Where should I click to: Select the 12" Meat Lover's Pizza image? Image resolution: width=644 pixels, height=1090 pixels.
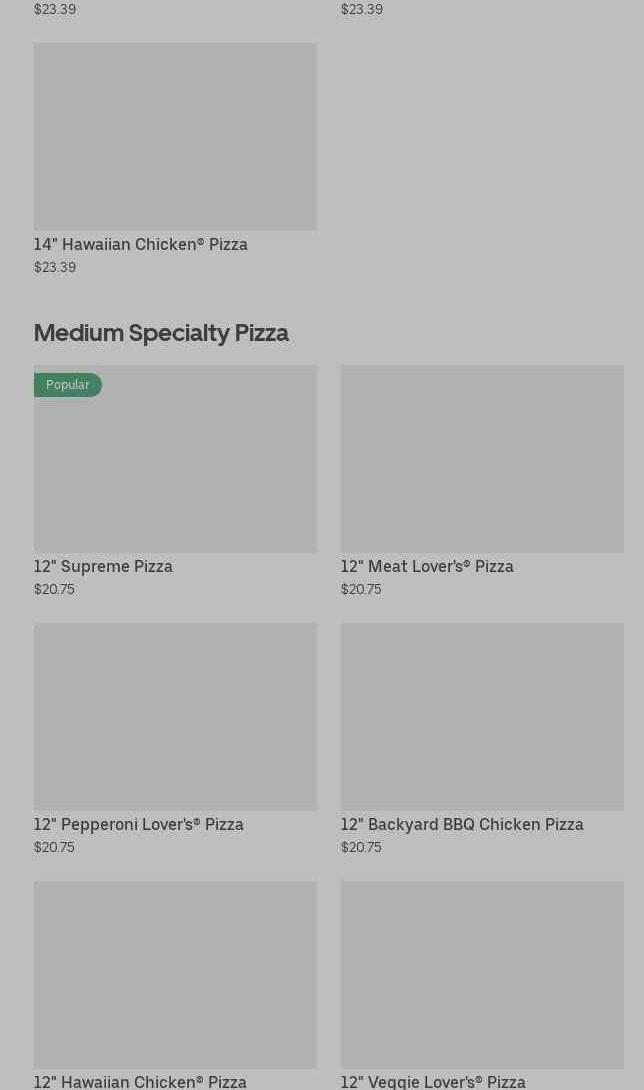[x=482, y=458]
